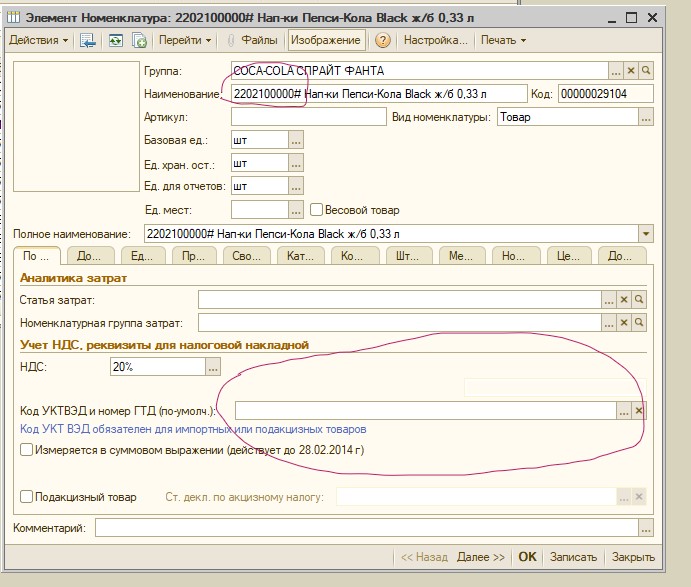The image size is (691, 587).
Task: Open Группа element with magnifier icon
Action: pos(646,71)
